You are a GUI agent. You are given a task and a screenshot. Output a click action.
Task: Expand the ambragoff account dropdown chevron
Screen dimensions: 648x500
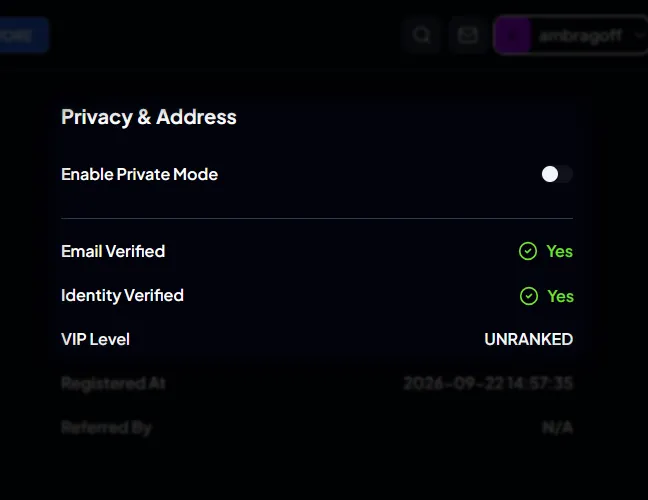[x=638, y=36]
